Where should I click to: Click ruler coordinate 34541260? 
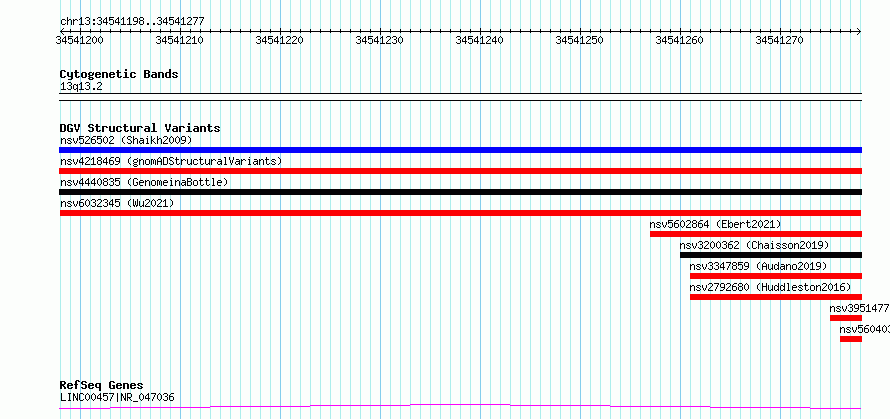[679, 40]
